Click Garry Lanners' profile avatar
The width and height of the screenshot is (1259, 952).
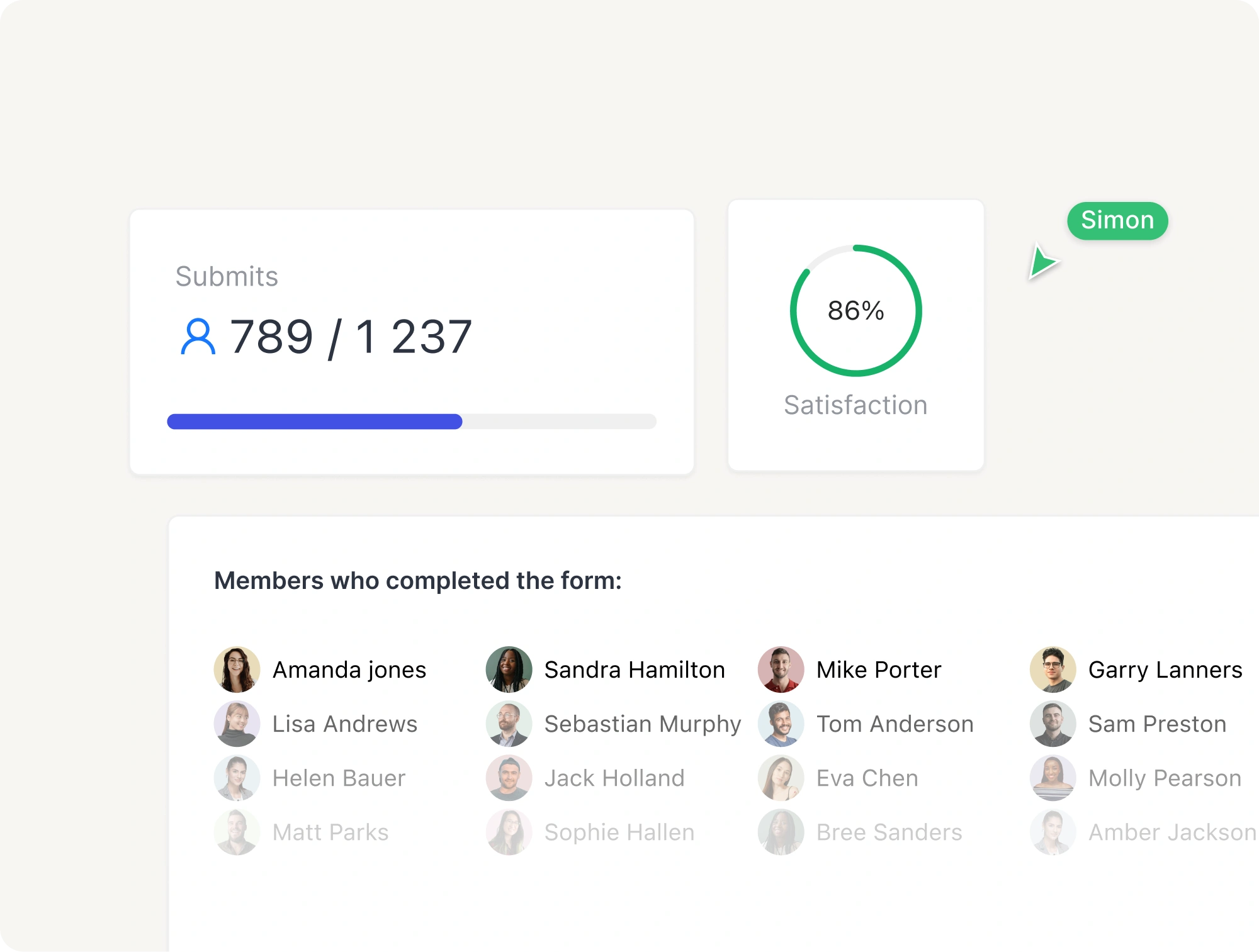click(1053, 669)
